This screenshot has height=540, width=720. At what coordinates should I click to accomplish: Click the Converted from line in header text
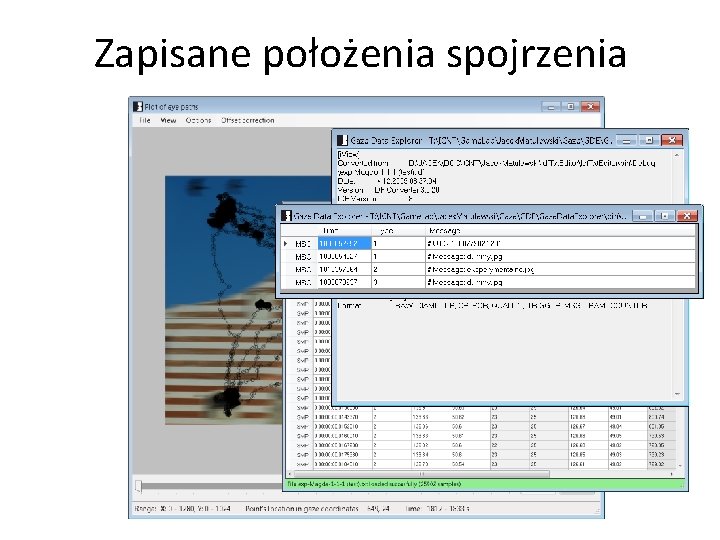(x=496, y=163)
